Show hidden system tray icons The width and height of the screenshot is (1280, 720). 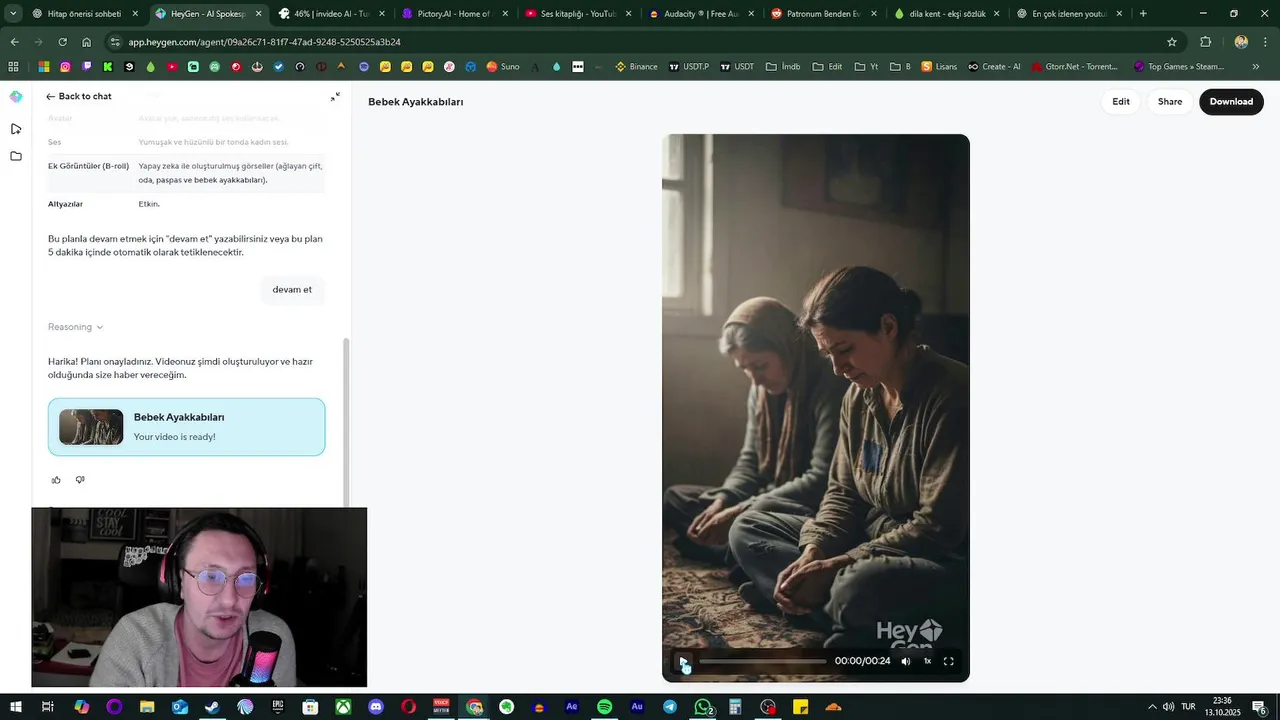pyautogui.click(x=1152, y=707)
